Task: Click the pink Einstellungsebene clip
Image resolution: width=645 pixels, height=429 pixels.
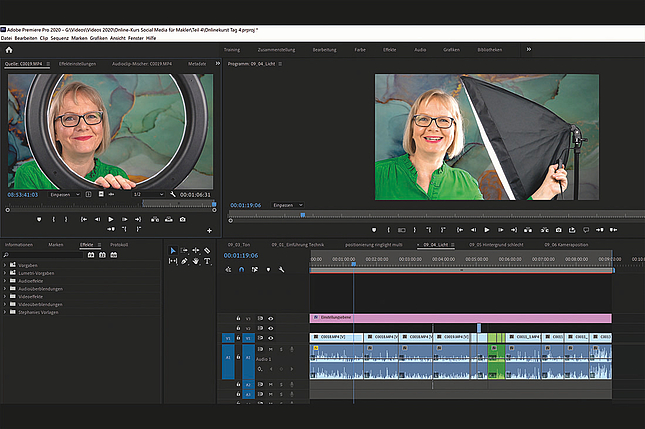Action: (x=460, y=318)
